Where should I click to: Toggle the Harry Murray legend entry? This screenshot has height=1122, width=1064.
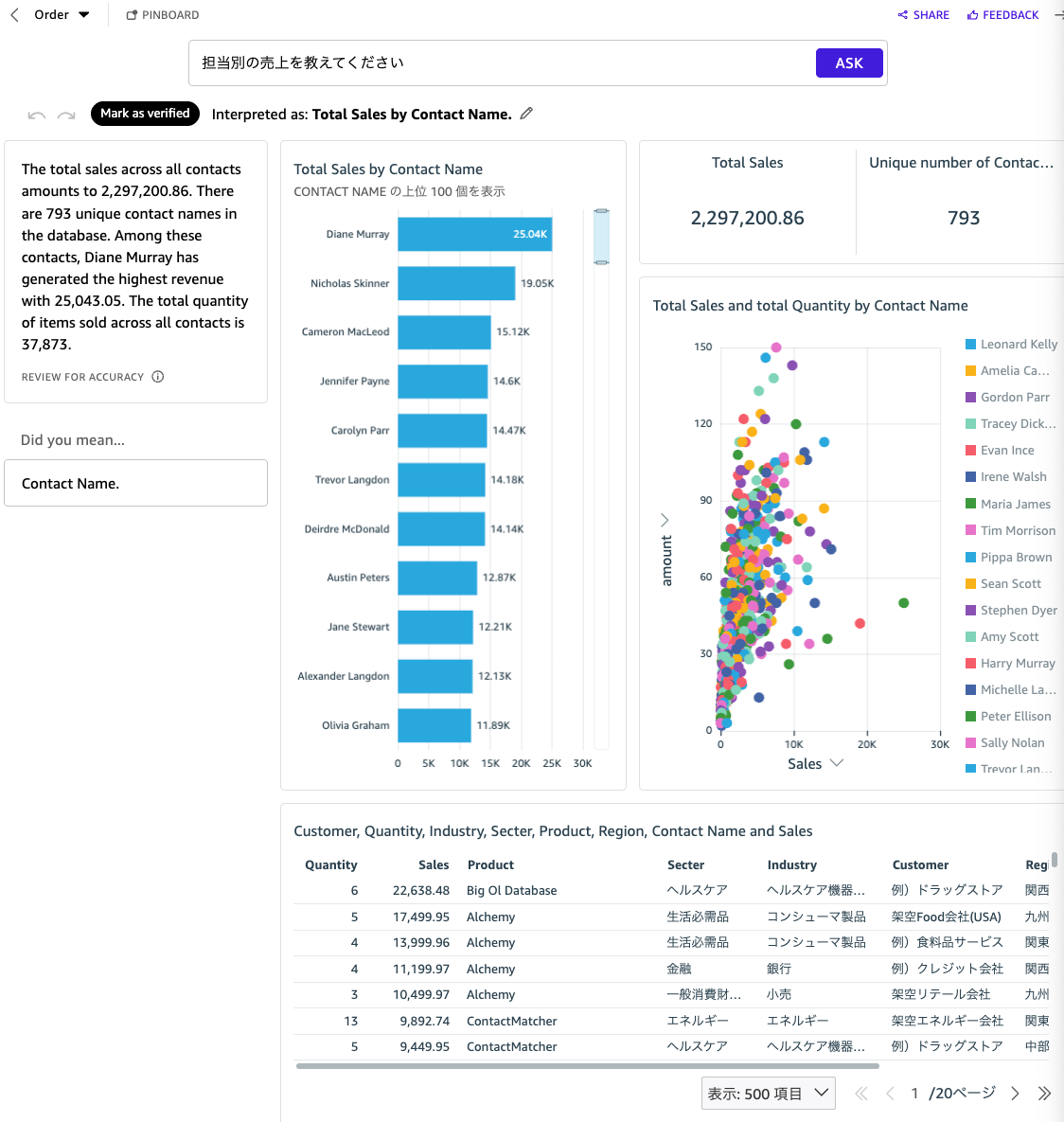coord(1018,663)
